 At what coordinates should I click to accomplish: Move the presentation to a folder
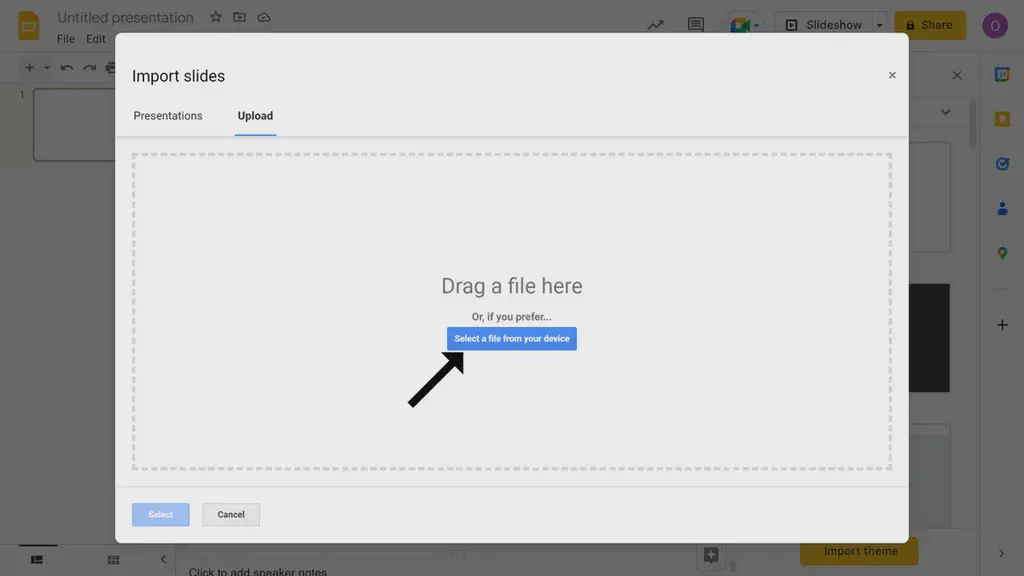tap(238, 17)
